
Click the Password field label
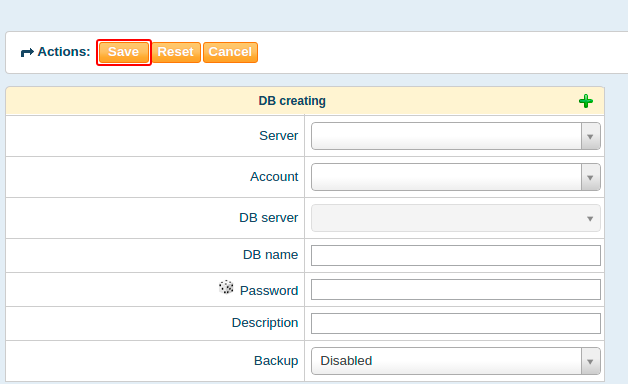point(269,290)
